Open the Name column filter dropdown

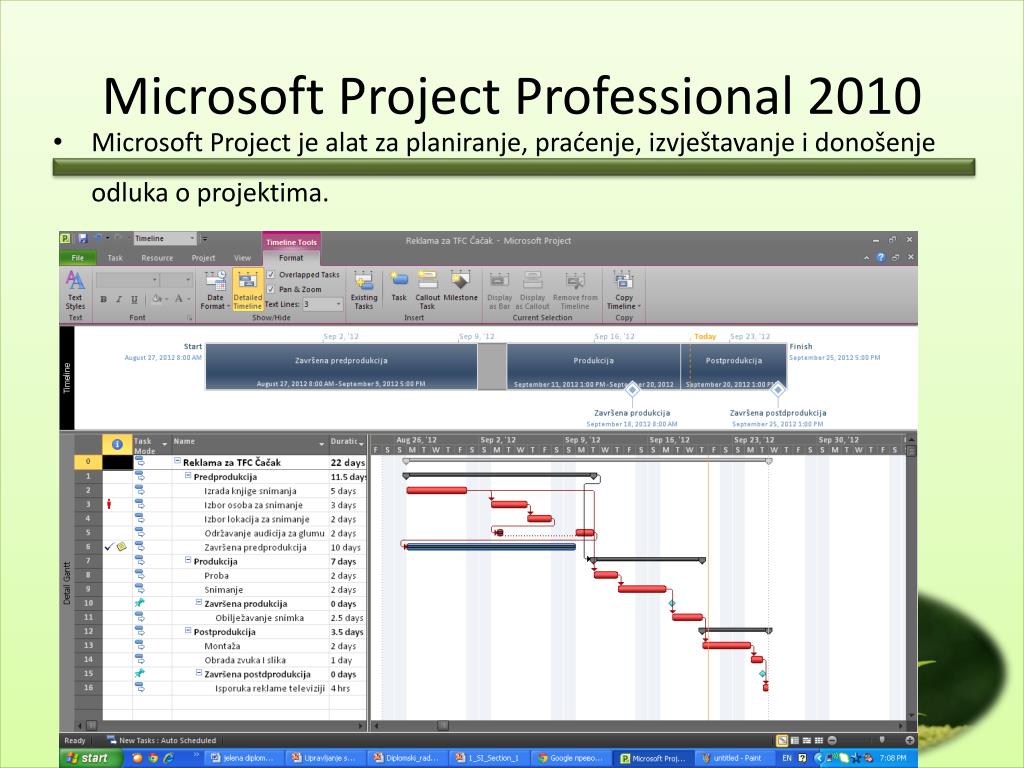pyautogui.click(x=321, y=444)
